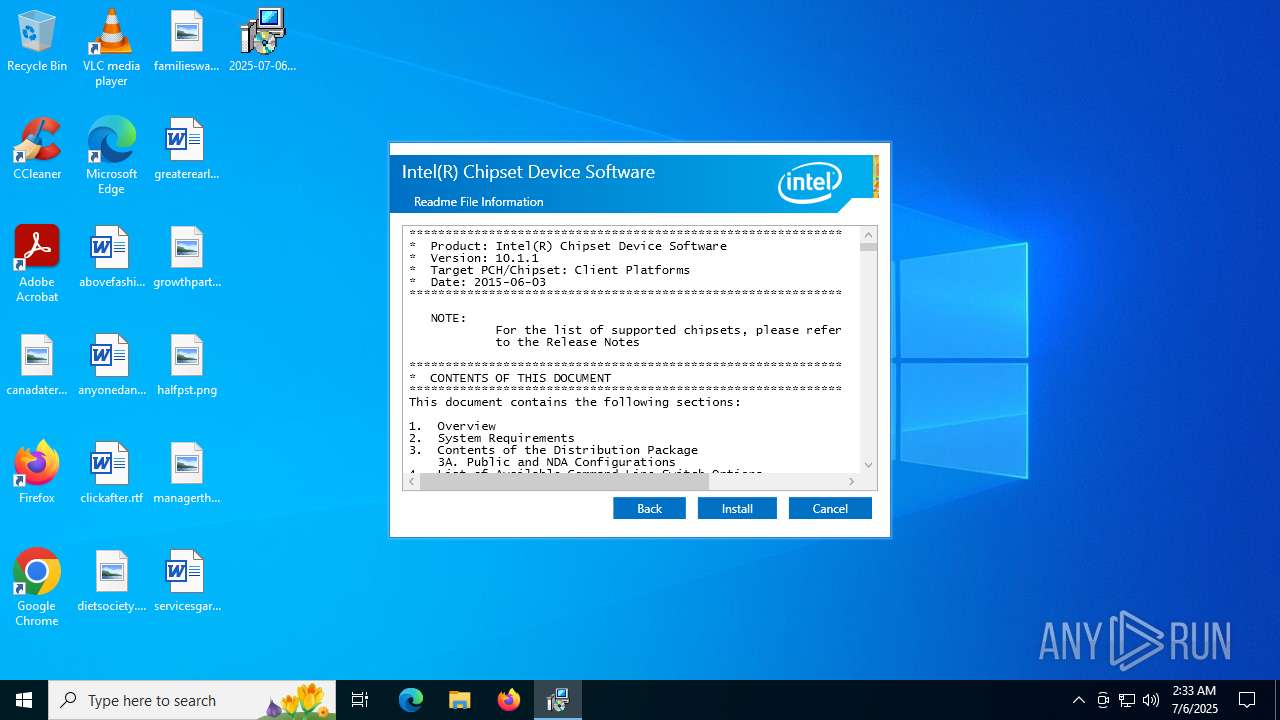Open File Explorer from the taskbar
Image resolution: width=1280 pixels, height=720 pixels.
[x=459, y=700]
